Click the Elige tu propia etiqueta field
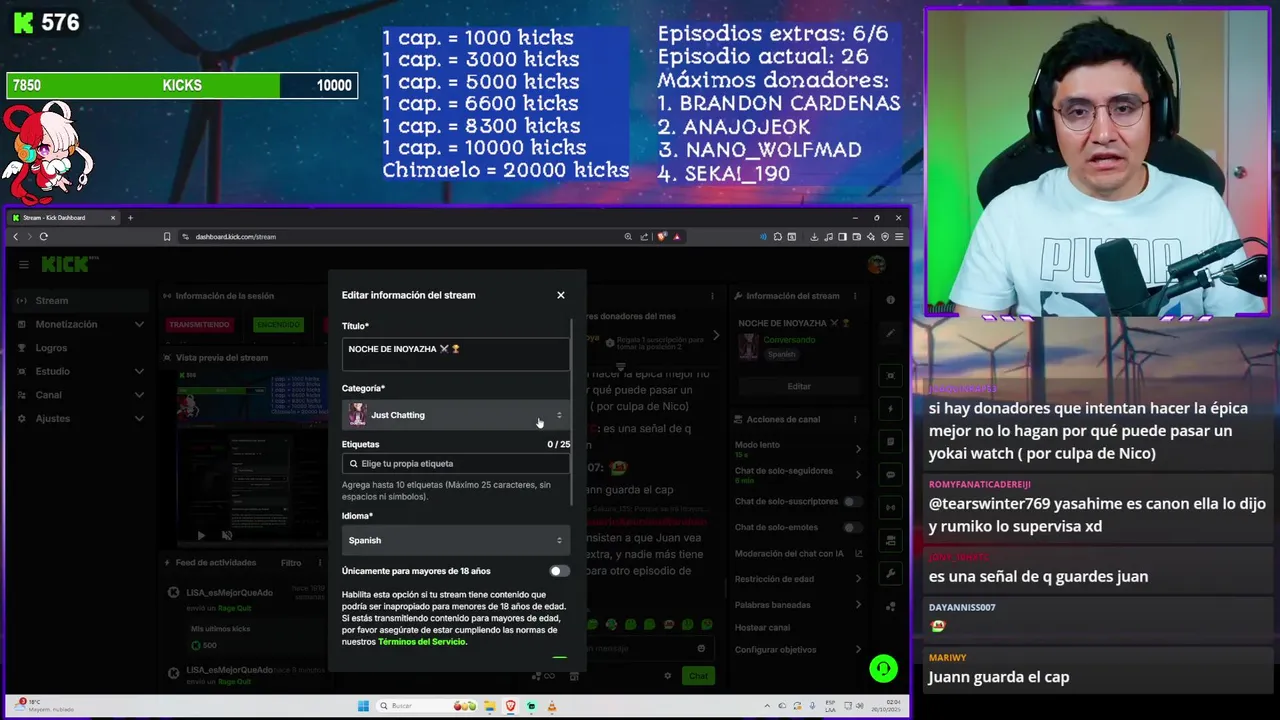Image resolution: width=1280 pixels, height=720 pixels. (456, 464)
